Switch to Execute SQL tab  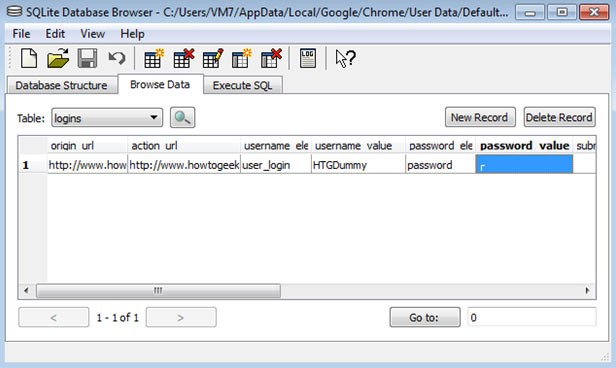click(x=242, y=85)
